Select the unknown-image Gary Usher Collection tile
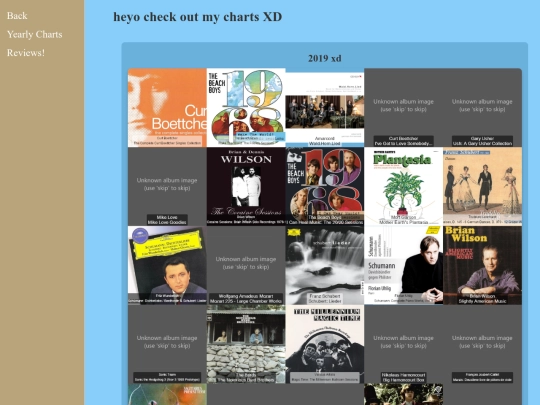Screen dimensions: 540x405 [x=482, y=108]
